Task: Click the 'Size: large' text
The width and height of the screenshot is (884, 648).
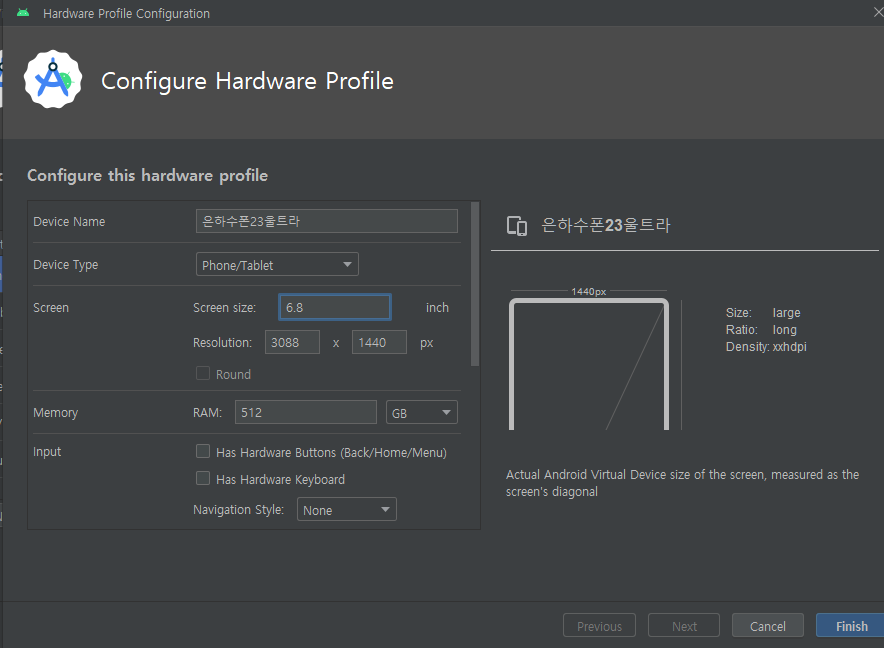Action: [763, 312]
